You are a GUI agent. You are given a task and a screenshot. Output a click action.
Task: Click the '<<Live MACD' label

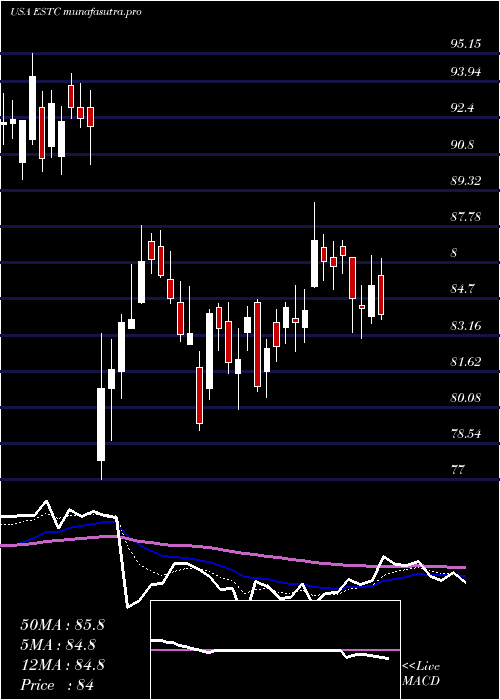(x=421, y=674)
